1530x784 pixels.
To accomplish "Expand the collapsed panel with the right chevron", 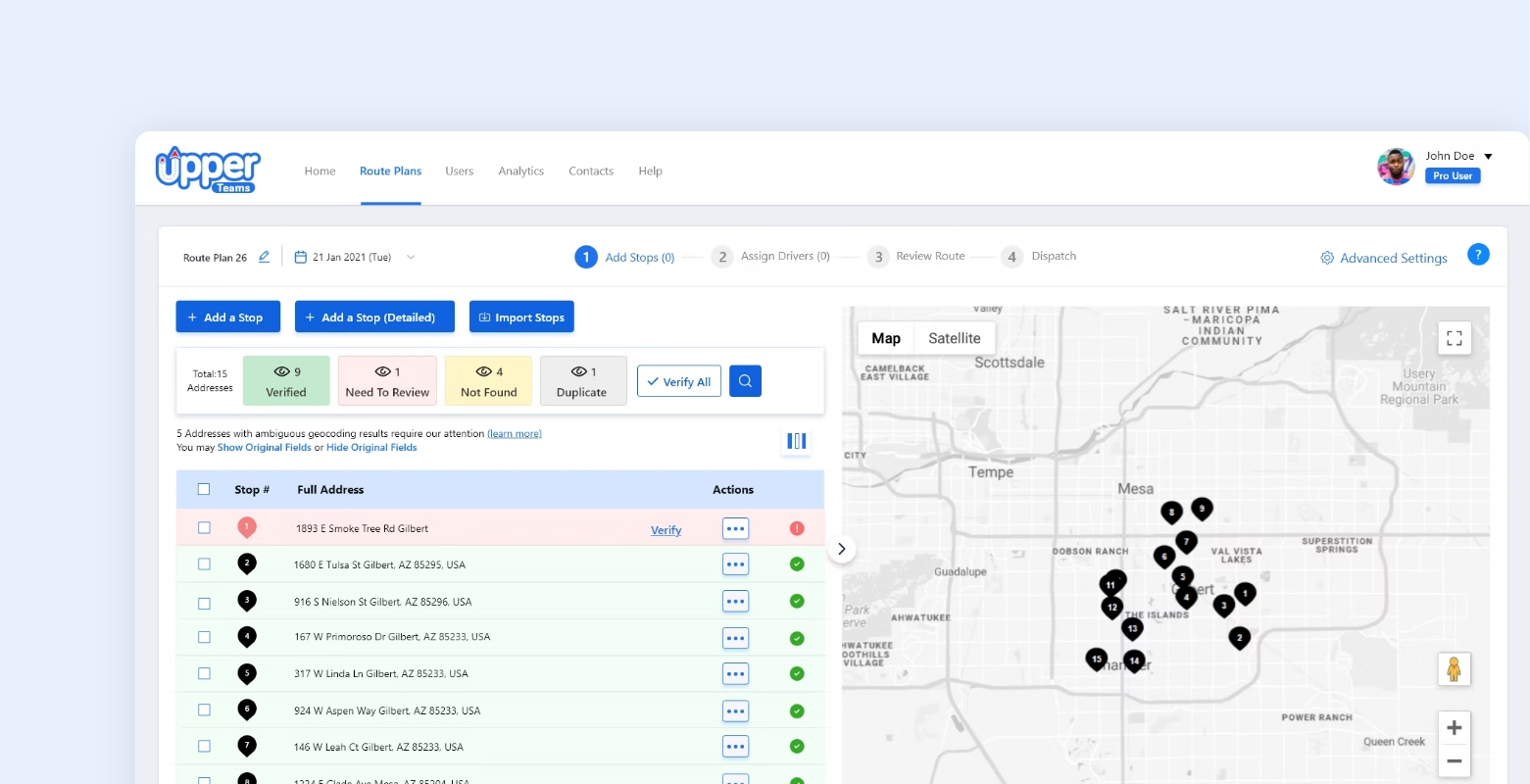I will (841, 549).
